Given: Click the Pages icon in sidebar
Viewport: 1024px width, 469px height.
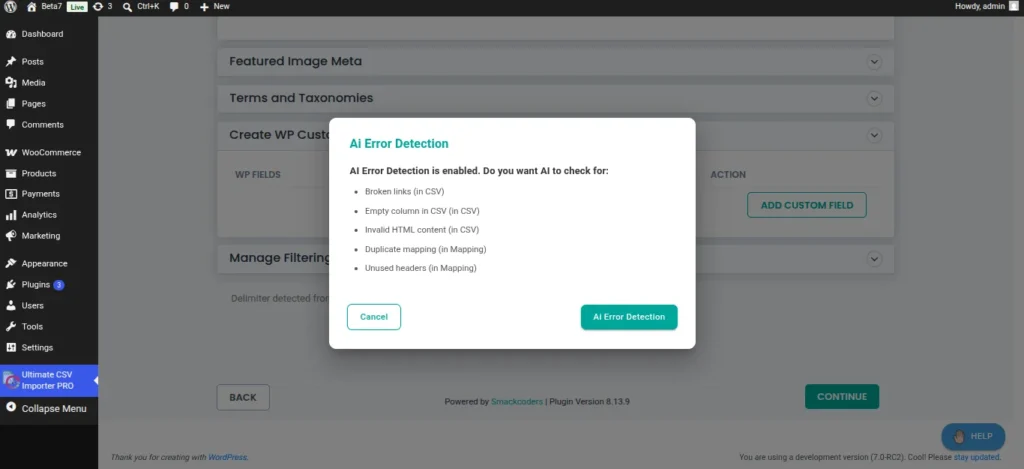Looking at the screenshot, I should coord(10,103).
